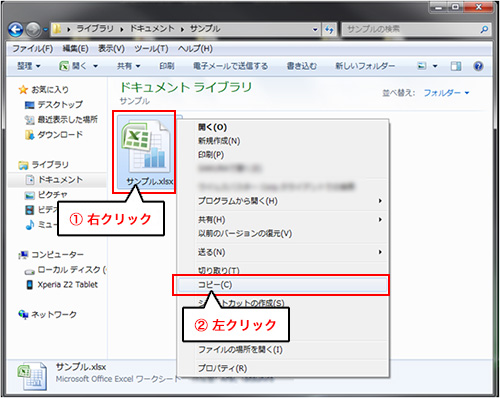Click the refresh button beside address bar
This screenshot has width=500, height=398.
click(x=329, y=30)
